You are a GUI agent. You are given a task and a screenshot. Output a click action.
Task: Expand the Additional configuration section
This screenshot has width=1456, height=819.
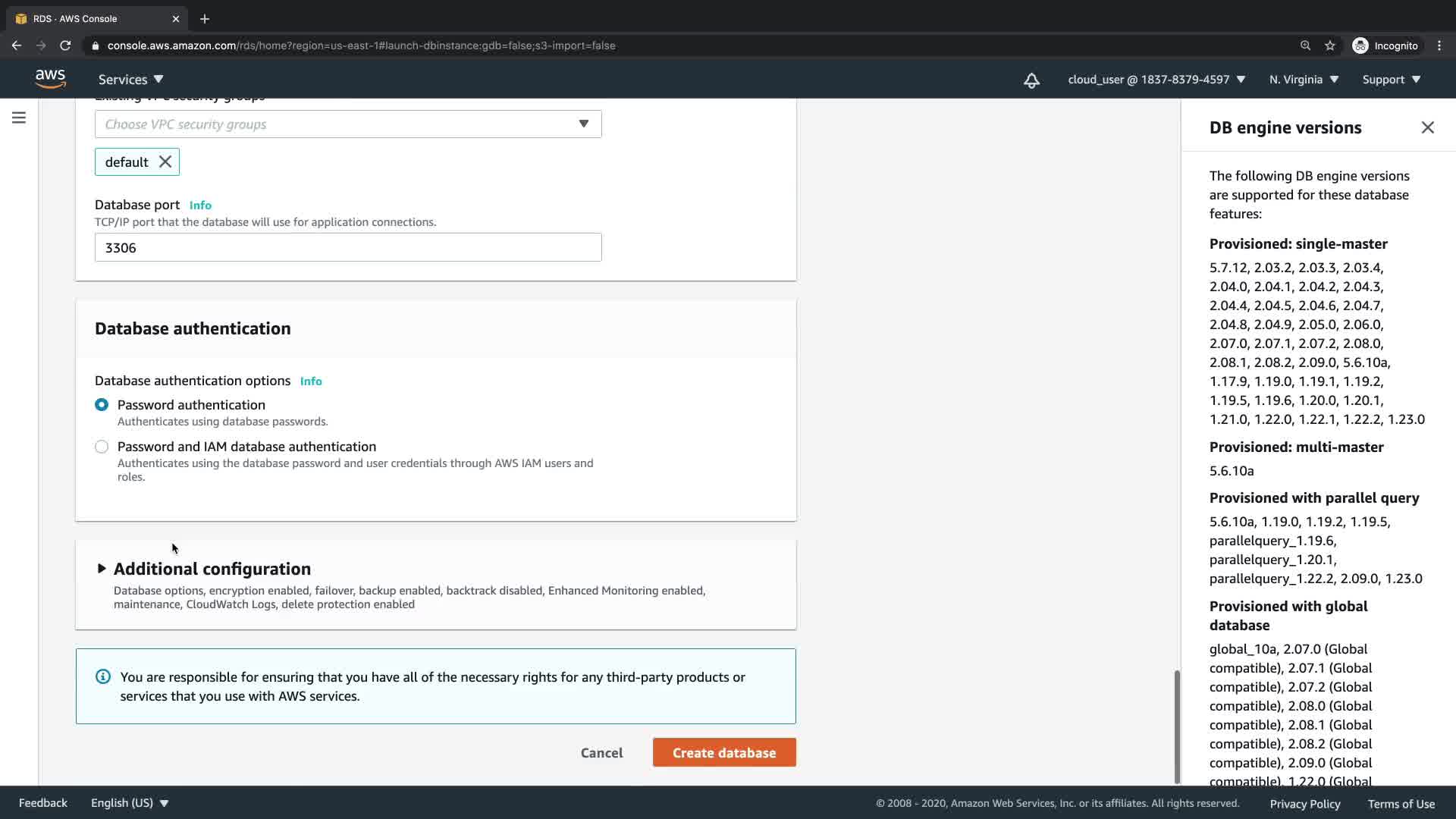(102, 569)
